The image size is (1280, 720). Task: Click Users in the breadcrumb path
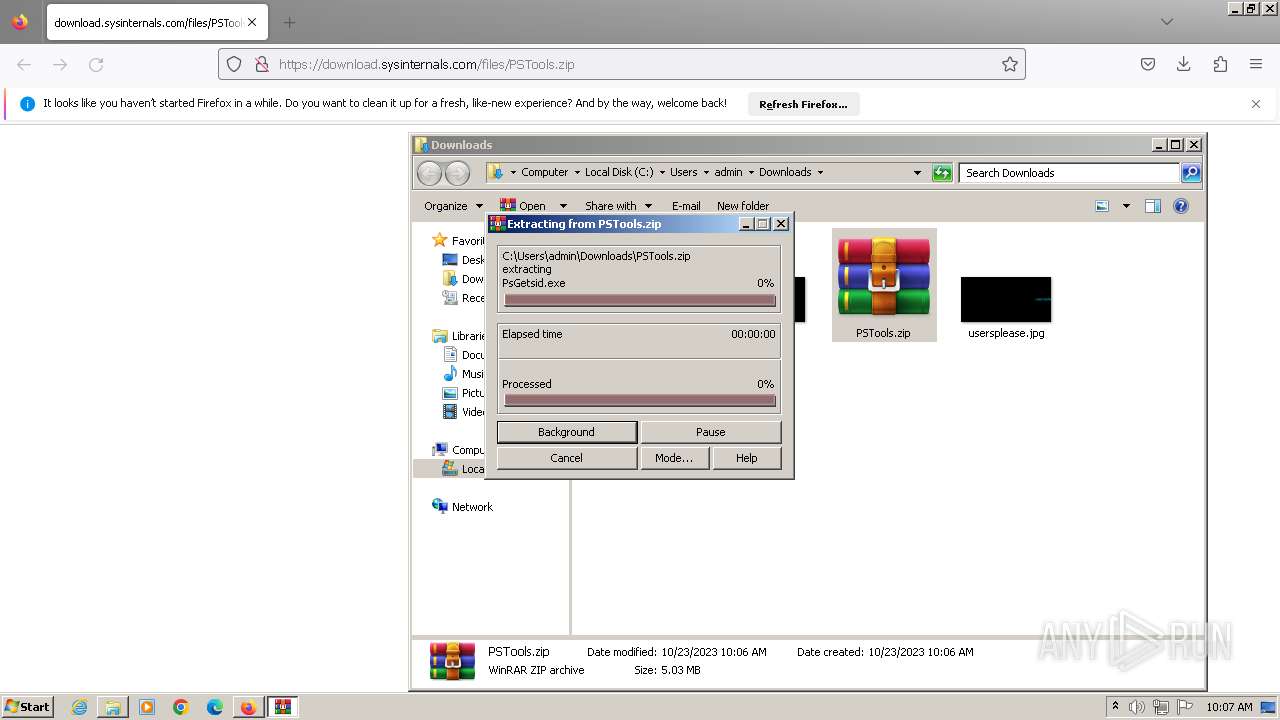point(684,172)
